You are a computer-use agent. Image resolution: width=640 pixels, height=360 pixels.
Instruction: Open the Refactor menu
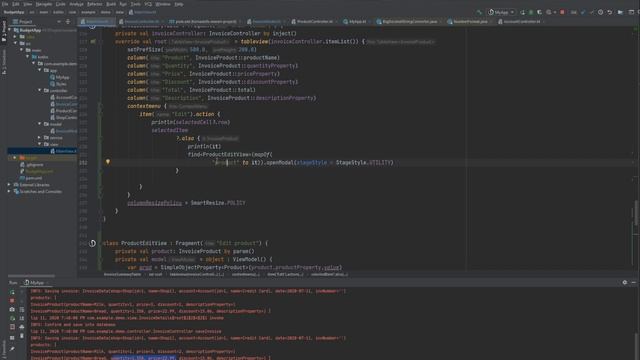pyautogui.click(x=94, y=4)
